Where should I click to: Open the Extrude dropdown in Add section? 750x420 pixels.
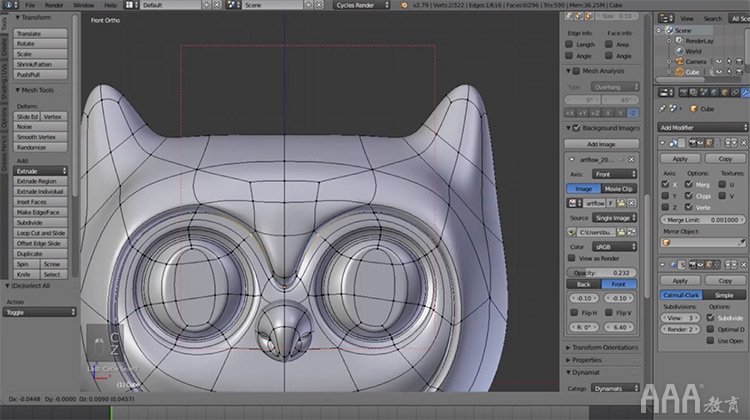41,171
